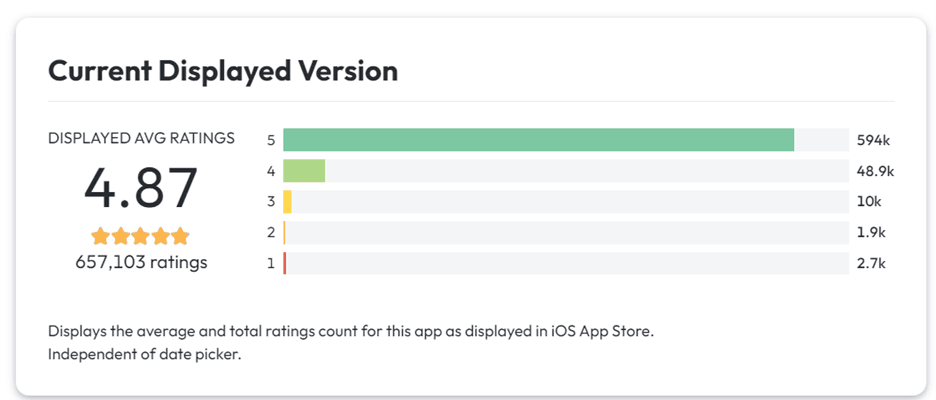Click the DISPLAYED AVG RATINGS label
The width and height of the screenshot is (936, 400).
tap(141, 138)
